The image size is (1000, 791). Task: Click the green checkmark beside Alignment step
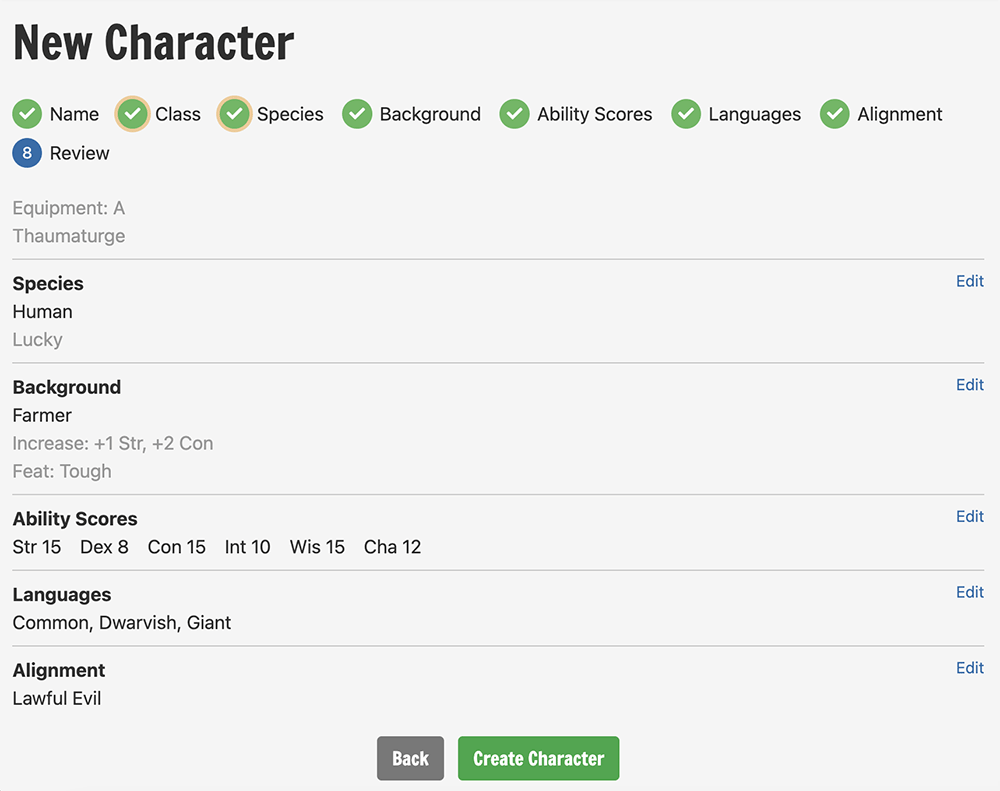pos(835,114)
